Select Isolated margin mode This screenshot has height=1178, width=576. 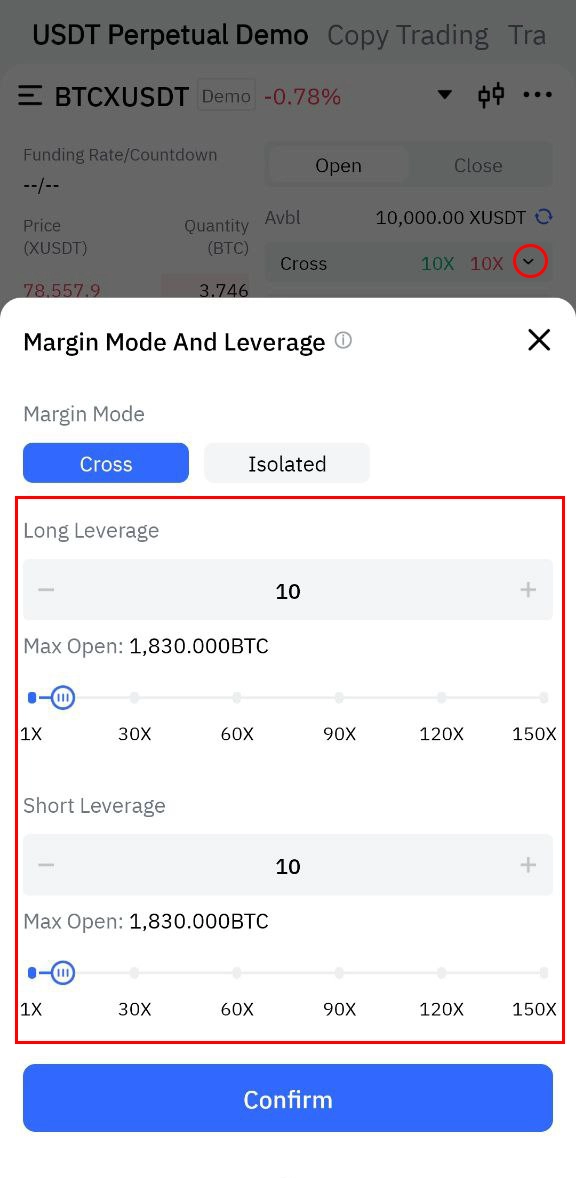click(x=287, y=463)
